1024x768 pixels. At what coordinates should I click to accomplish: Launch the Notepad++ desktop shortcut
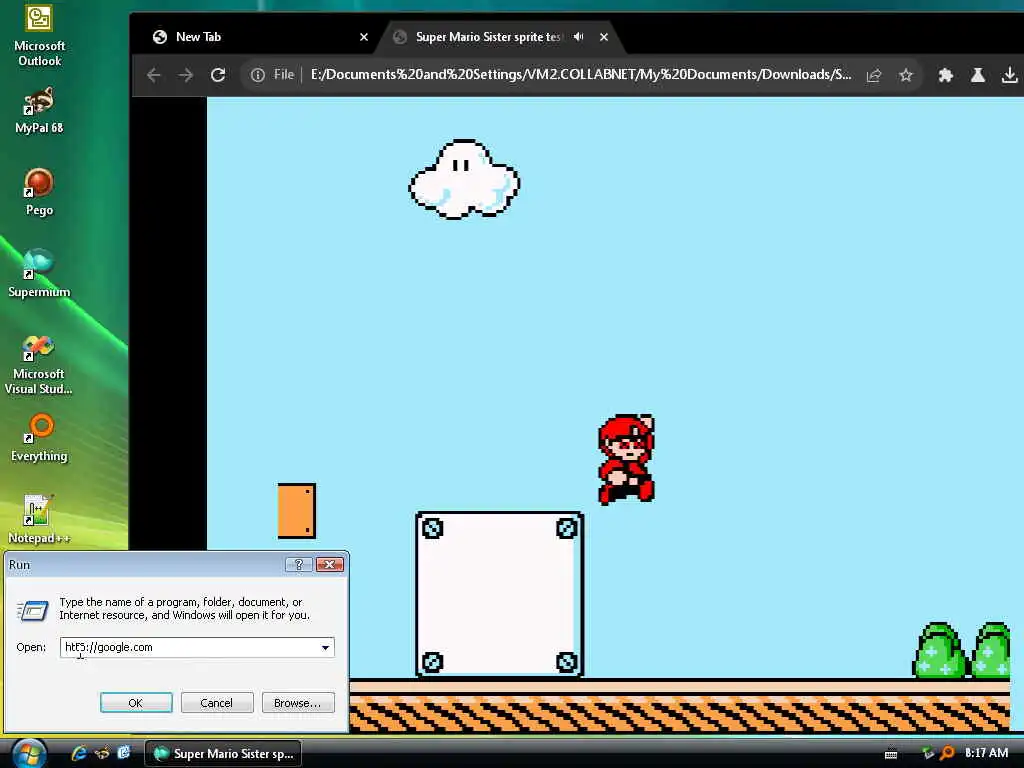(39, 519)
